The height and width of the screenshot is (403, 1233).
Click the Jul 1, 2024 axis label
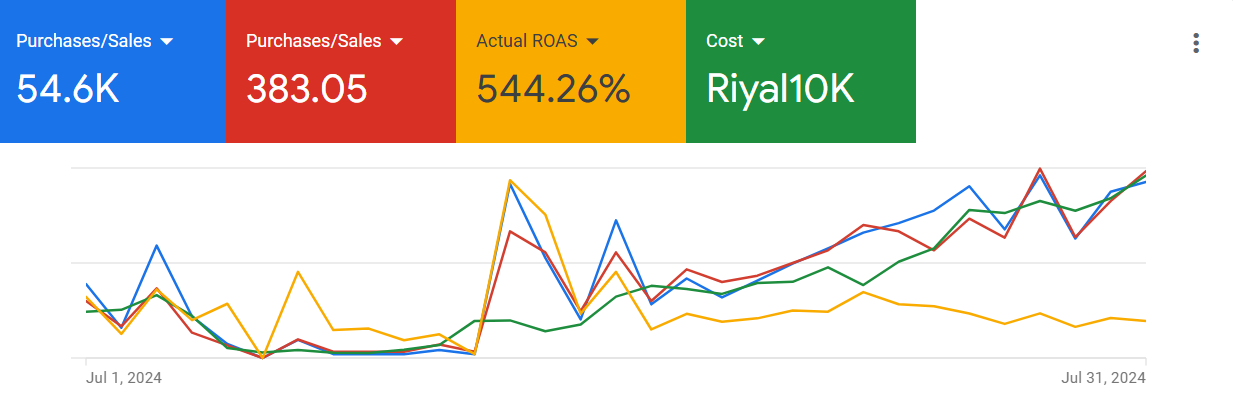pyautogui.click(x=124, y=378)
